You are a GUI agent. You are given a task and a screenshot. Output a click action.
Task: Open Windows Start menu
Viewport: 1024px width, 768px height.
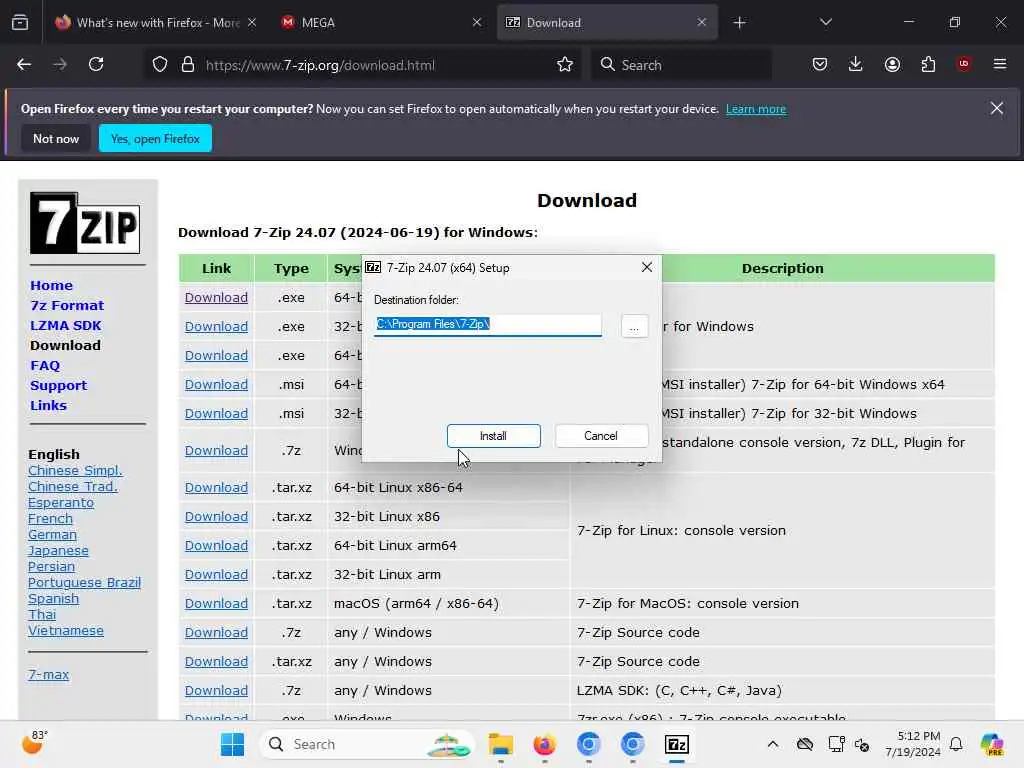pos(232,744)
